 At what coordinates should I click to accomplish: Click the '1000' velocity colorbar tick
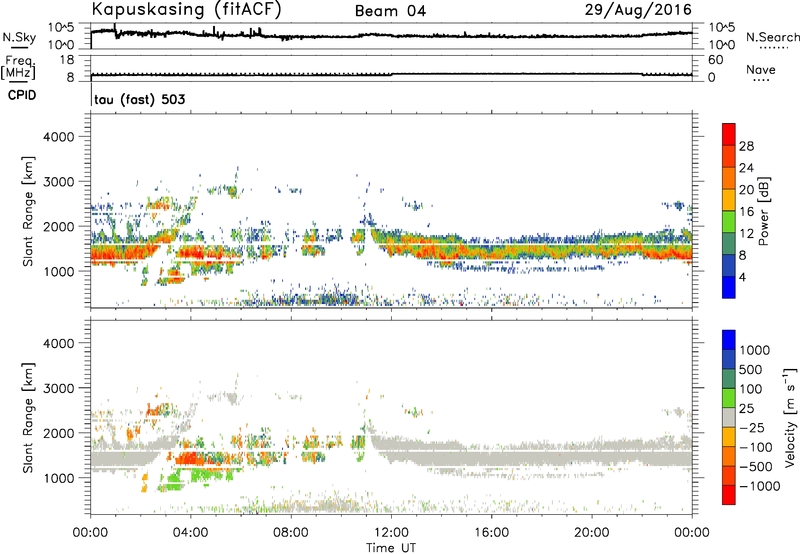(755, 350)
